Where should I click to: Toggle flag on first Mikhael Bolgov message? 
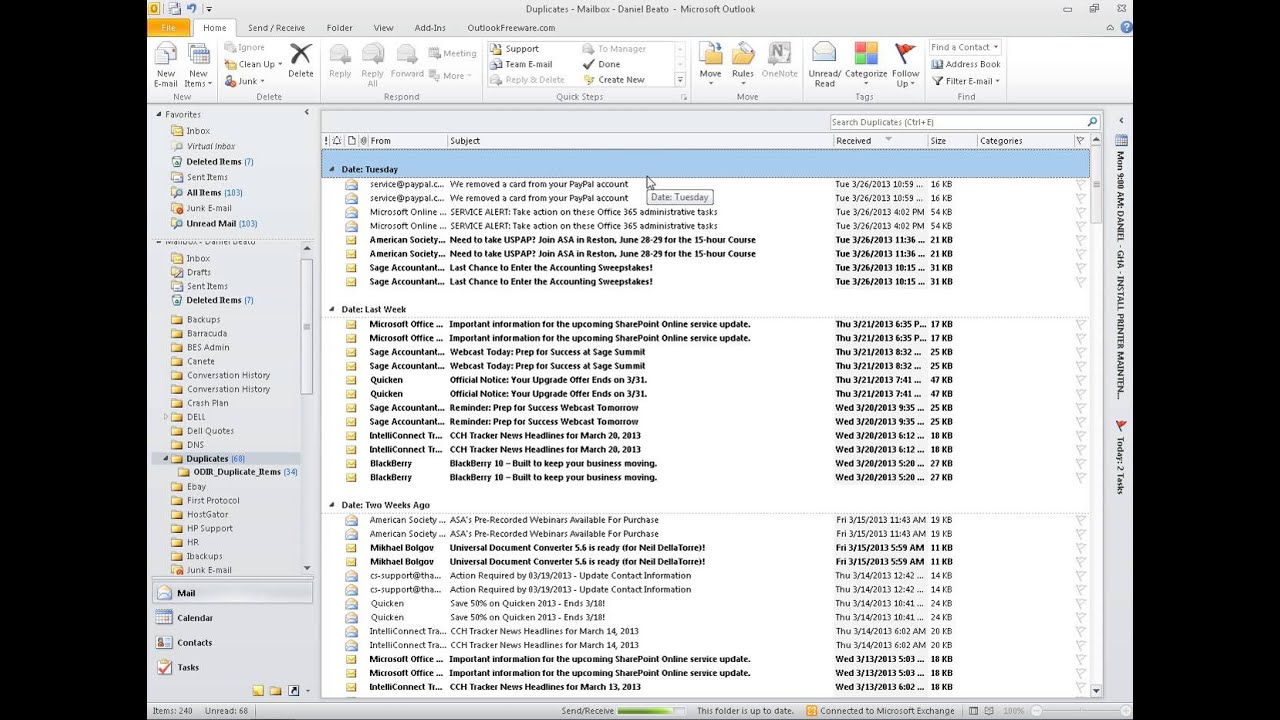(x=1080, y=548)
